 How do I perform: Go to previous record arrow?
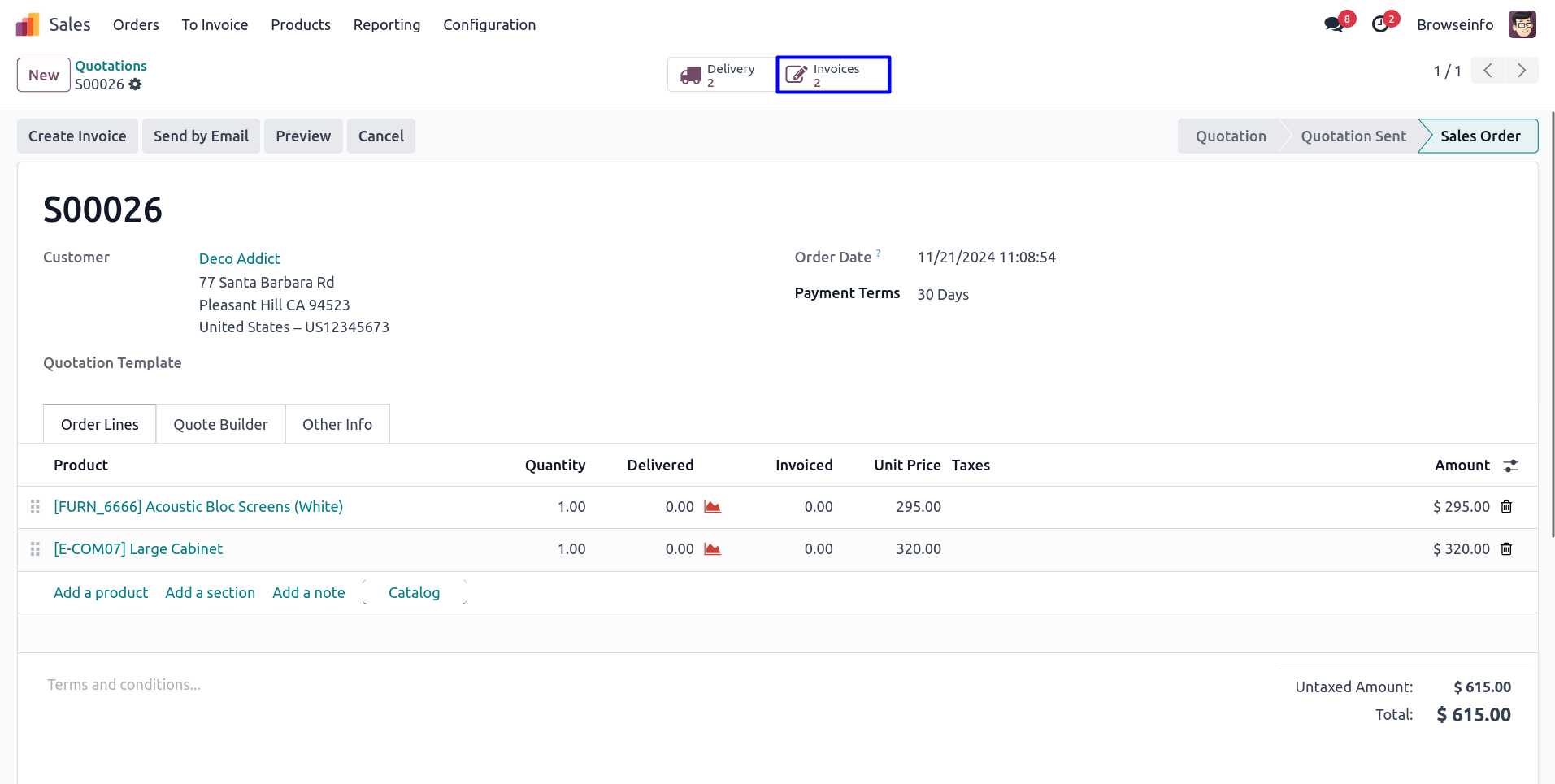point(1488,71)
